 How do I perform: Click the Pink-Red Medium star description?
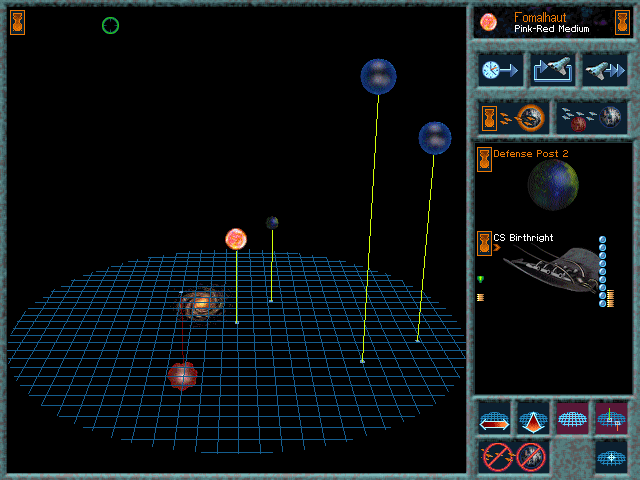(551, 29)
